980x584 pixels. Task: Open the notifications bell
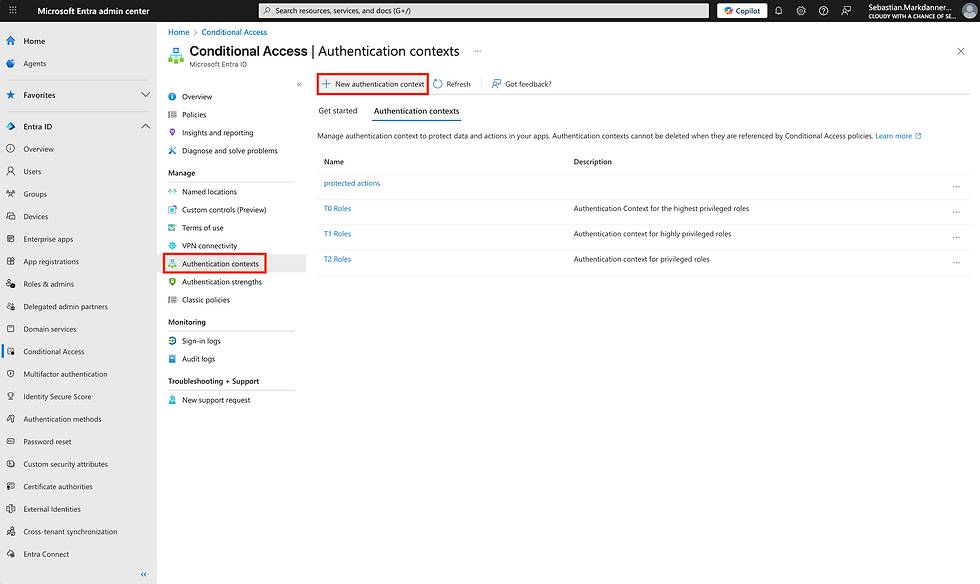coord(779,11)
